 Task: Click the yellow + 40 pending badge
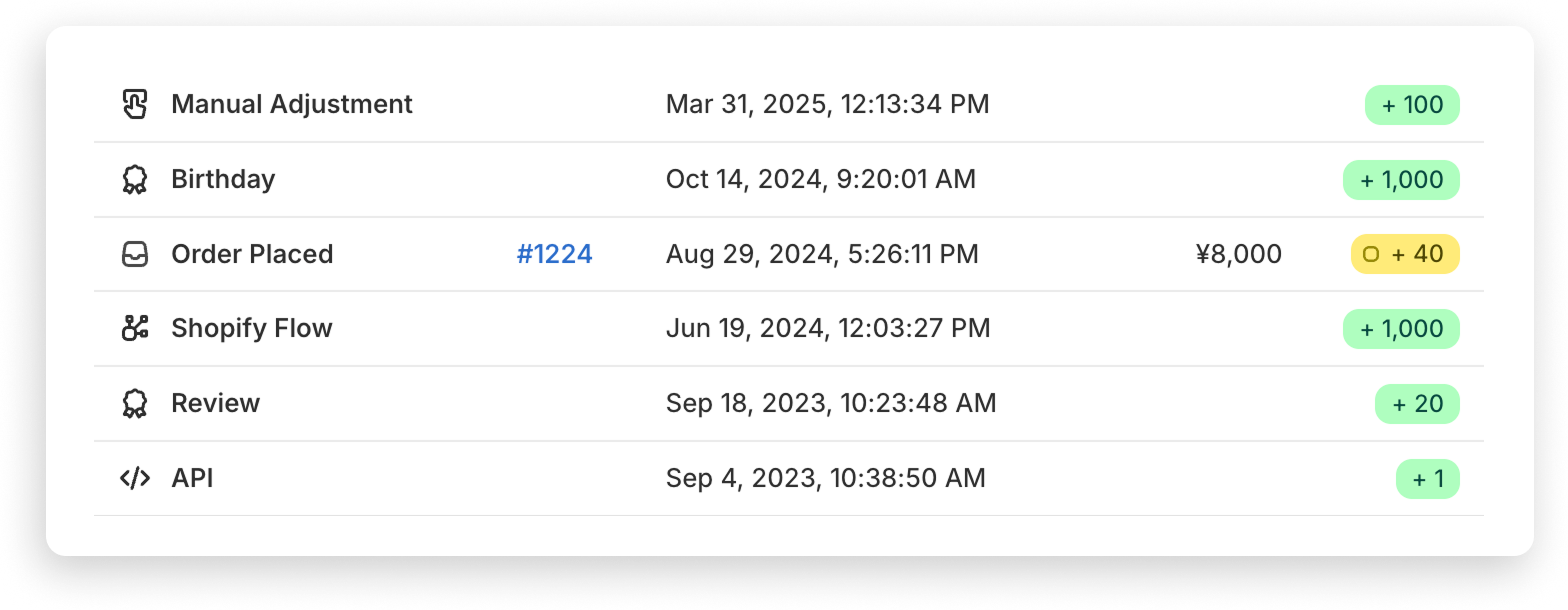[1405, 254]
